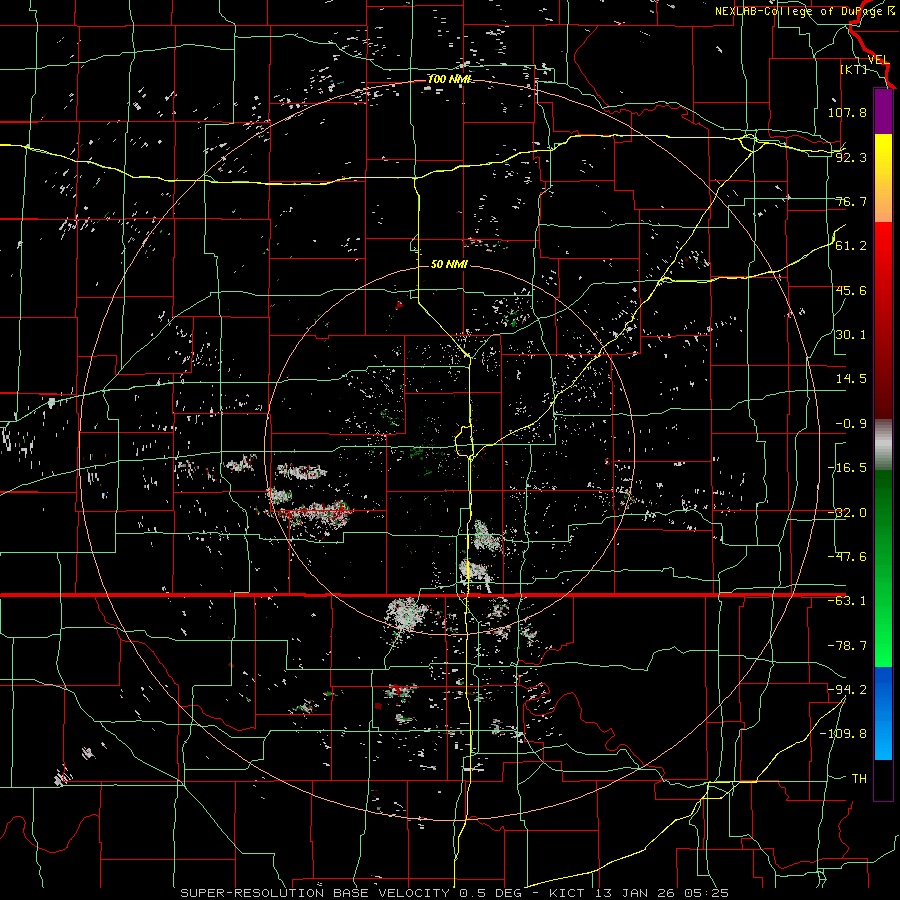Select the 30.1 velocity scale label
The height and width of the screenshot is (900, 900).
(851, 335)
